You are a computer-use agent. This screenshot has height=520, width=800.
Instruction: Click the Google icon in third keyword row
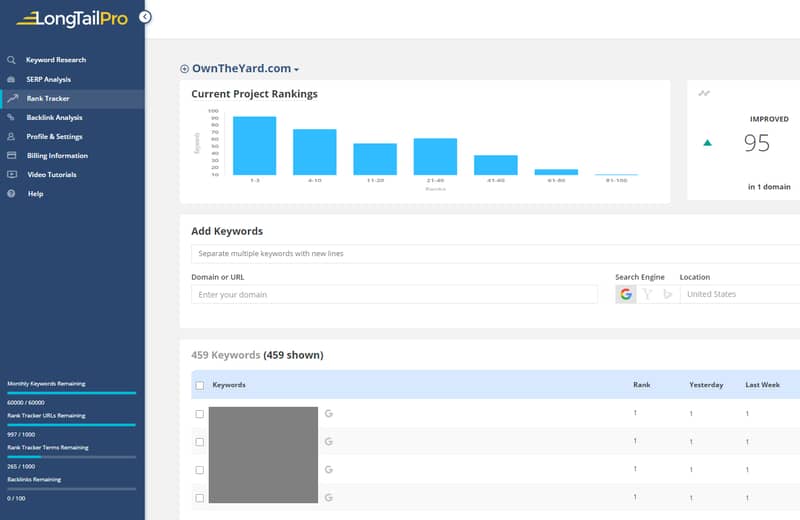coord(329,469)
